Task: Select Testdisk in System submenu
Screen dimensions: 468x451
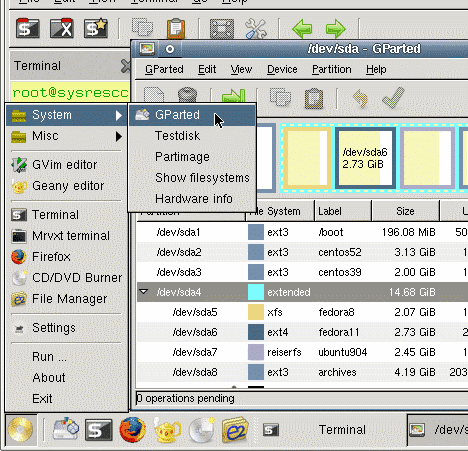Action: [x=192, y=136]
